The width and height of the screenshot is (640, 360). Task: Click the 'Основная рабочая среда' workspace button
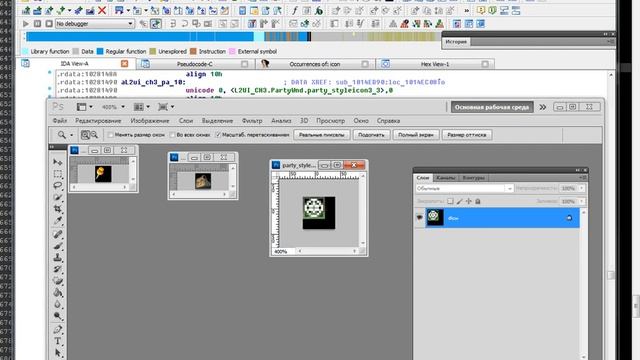point(492,107)
